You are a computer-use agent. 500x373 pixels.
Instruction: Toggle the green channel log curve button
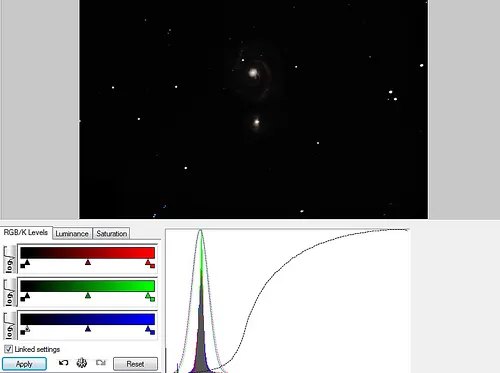click(x=9, y=292)
